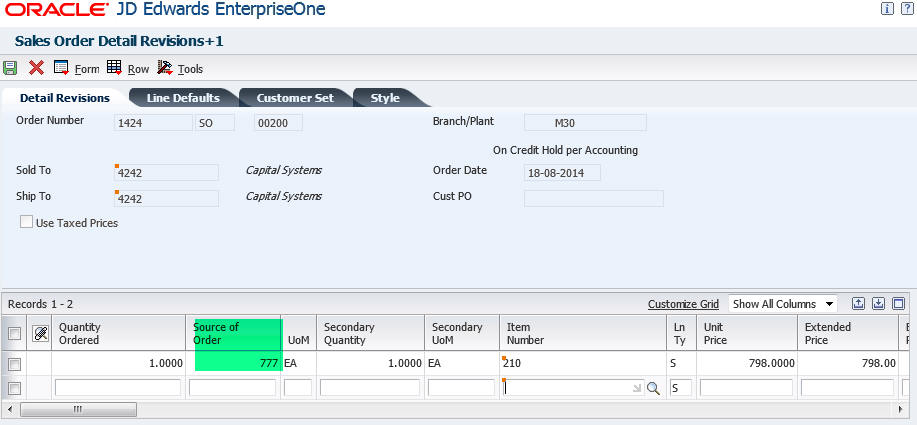
Task: Switch to the Line Defaults tab
Action: coord(183,98)
